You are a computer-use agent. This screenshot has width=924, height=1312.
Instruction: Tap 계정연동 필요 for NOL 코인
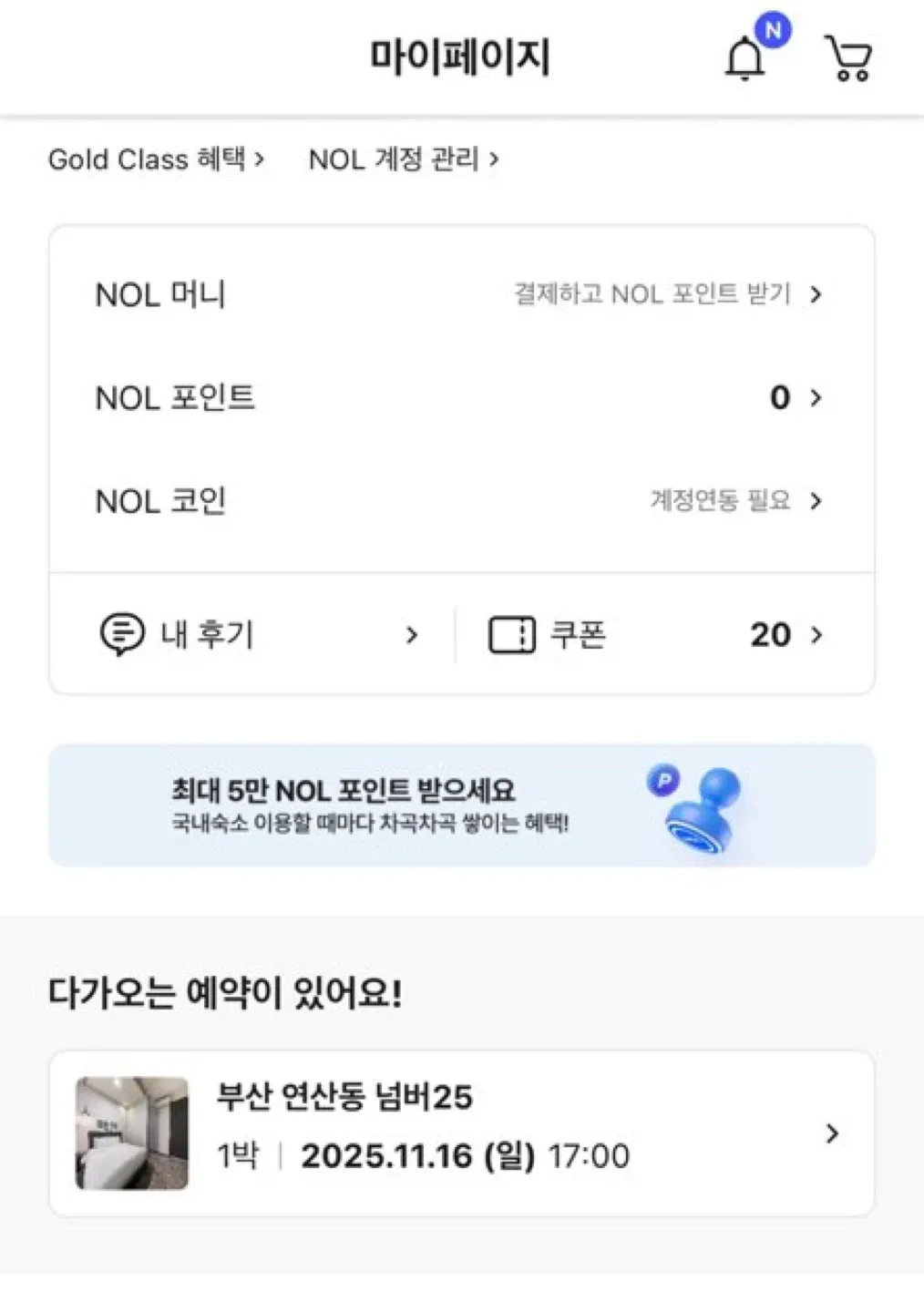[719, 500]
